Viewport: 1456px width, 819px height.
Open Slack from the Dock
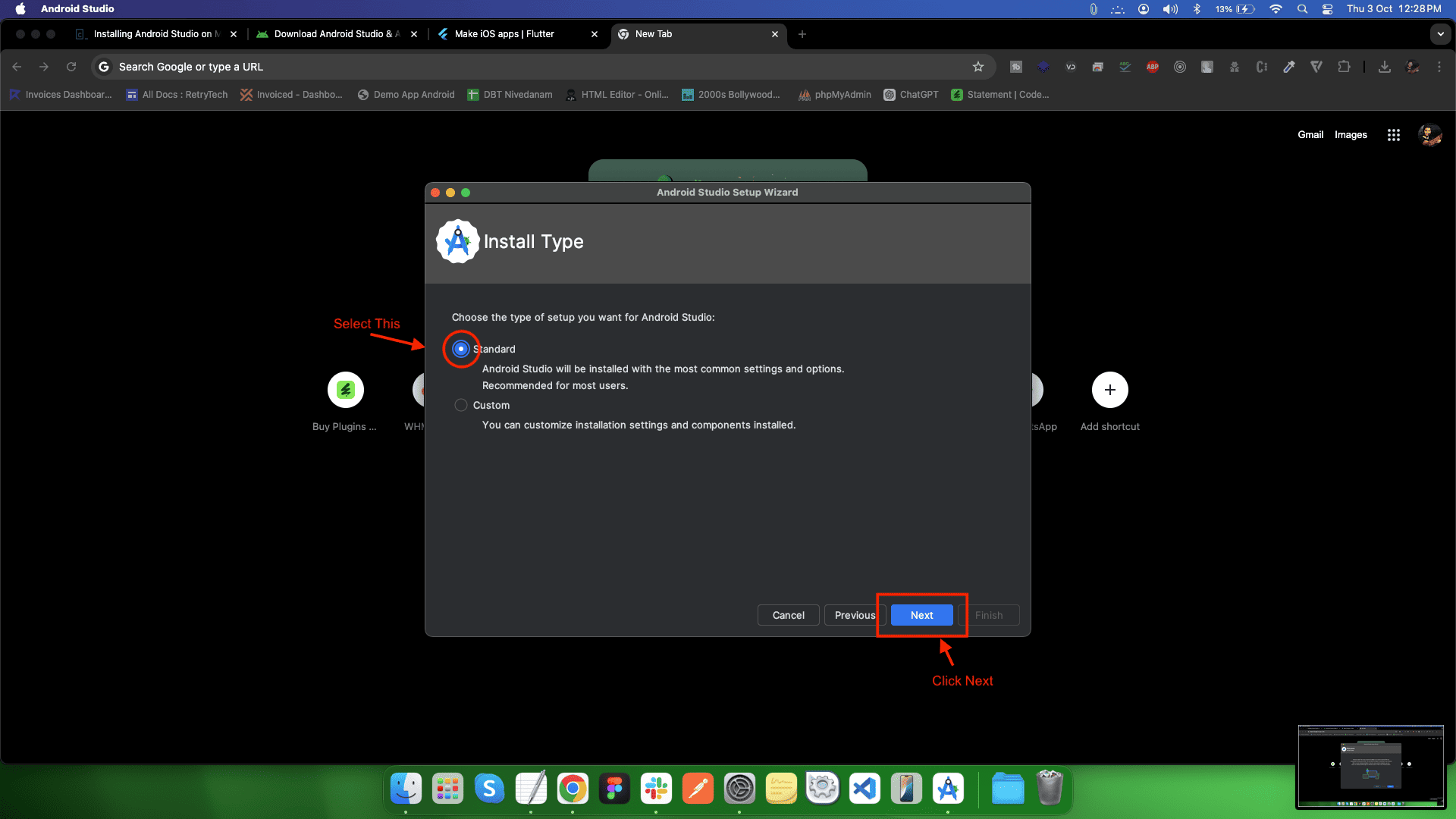pyautogui.click(x=656, y=789)
